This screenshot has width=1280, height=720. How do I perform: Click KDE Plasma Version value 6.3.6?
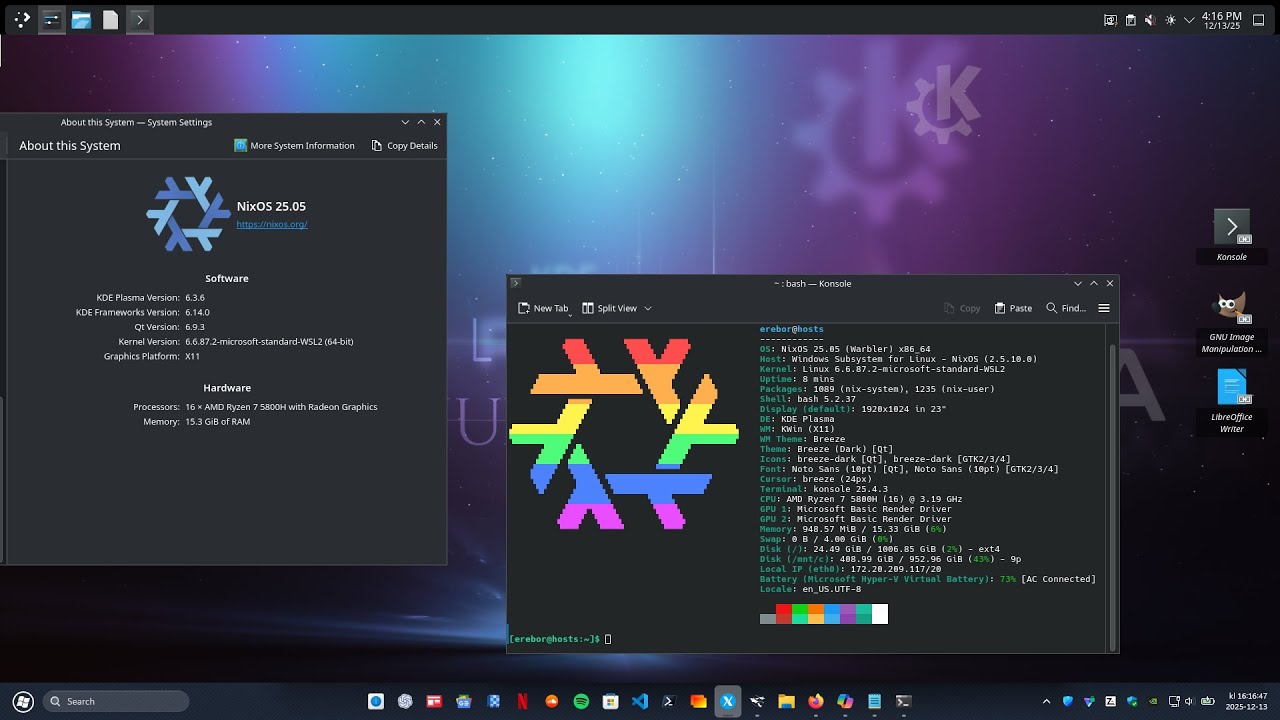click(195, 298)
